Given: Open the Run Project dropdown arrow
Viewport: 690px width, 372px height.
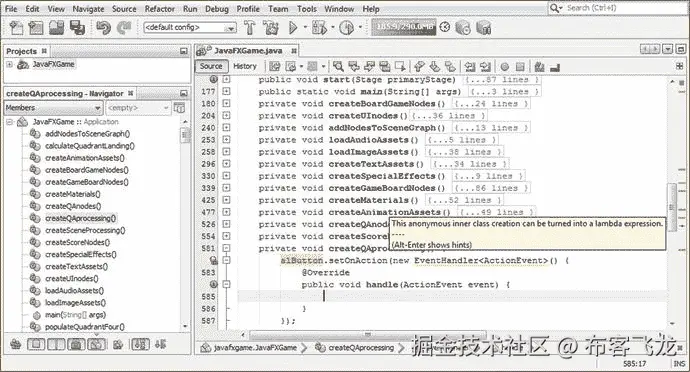Looking at the screenshot, I should [x=305, y=27].
